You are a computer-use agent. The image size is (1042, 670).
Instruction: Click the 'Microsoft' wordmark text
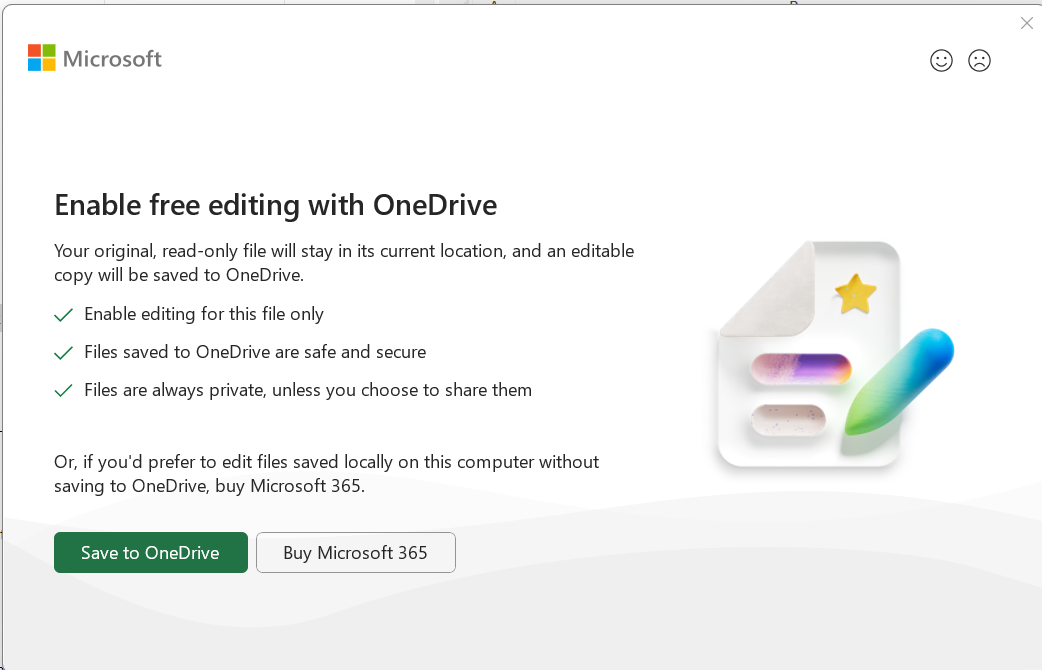pos(111,58)
